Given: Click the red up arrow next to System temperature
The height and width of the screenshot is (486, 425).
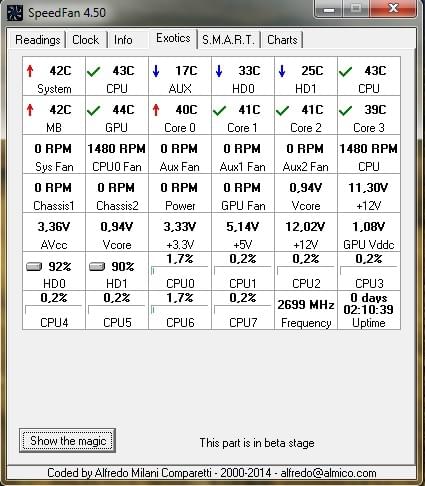Looking at the screenshot, I should (x=30, y=71).
